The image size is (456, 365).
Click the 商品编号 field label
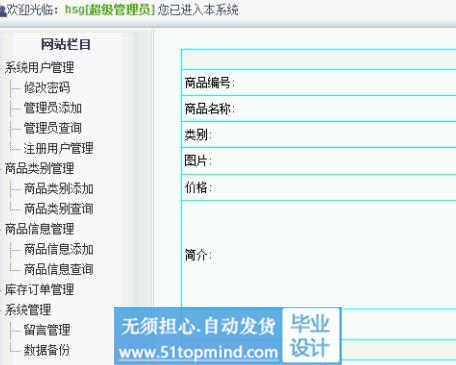[209, 83]
